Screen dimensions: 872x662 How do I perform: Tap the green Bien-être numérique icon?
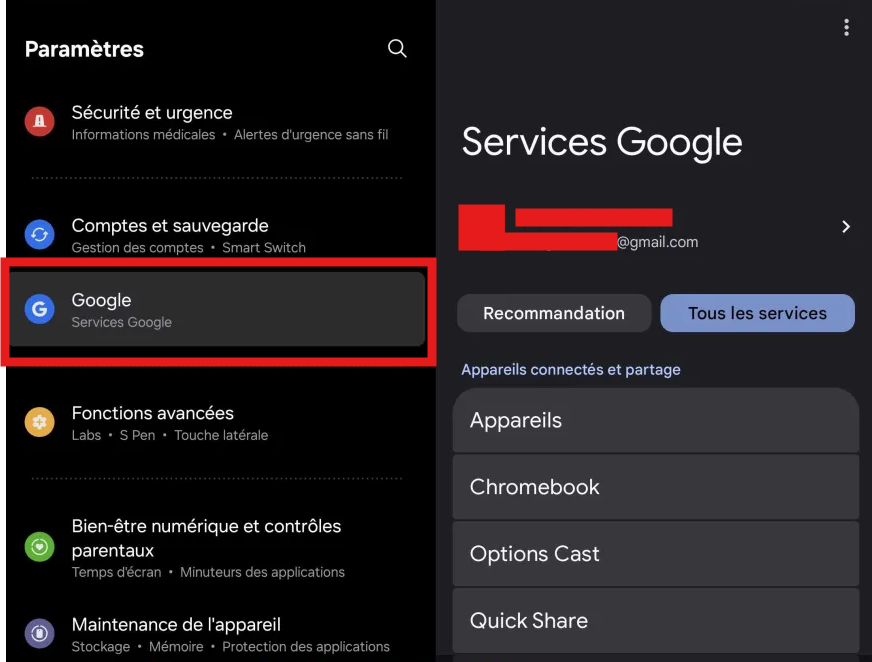[39, 547]
